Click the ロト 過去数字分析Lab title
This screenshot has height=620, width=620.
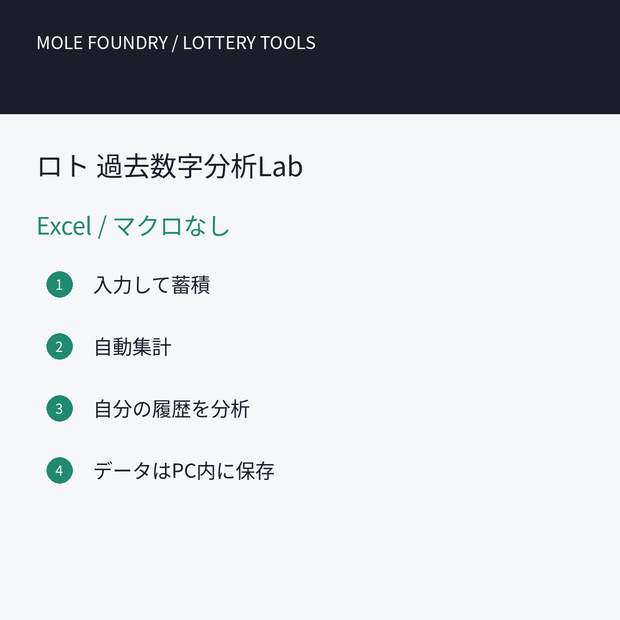(170, 166)
